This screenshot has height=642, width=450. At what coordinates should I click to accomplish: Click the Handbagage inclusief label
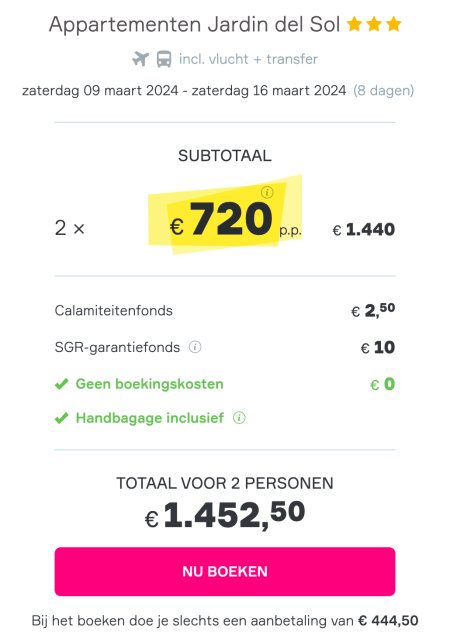(150, 418)
